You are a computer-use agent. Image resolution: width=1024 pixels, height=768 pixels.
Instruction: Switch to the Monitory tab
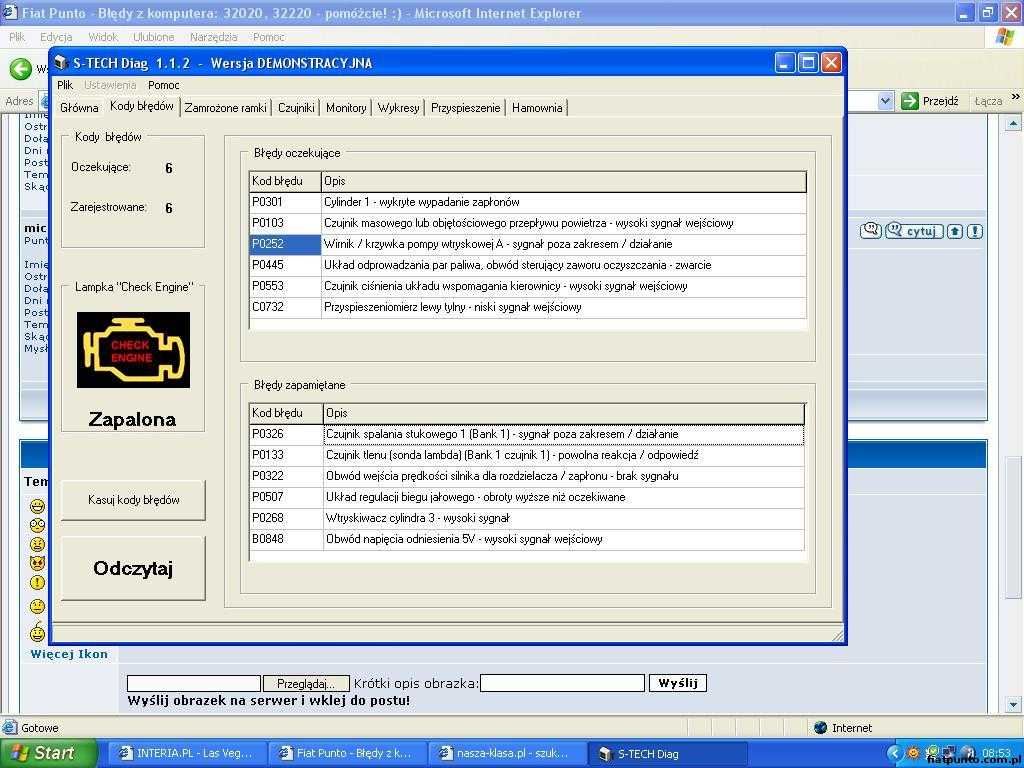[x=346, y=108]
